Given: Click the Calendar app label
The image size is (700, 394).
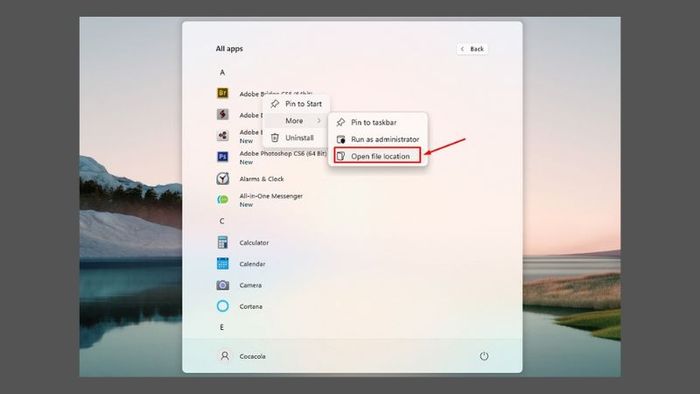Looking at the screenshot, I should tap(252, 264).
